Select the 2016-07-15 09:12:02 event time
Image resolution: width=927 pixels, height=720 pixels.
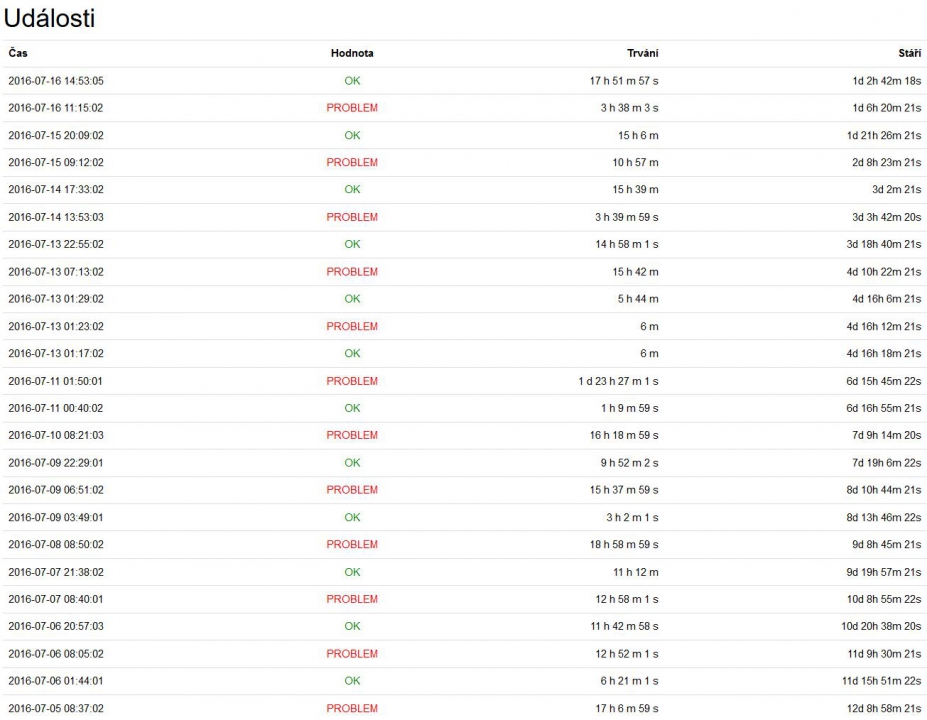[56, 163]
